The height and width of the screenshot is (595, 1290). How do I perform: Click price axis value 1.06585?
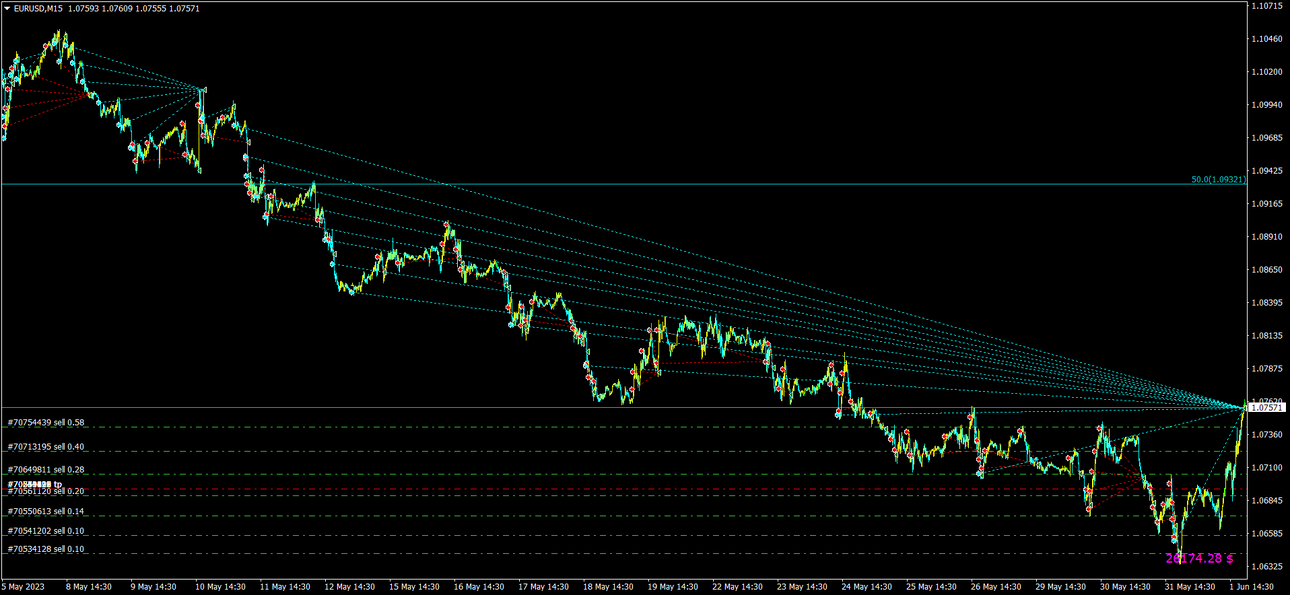point(1268,534)
